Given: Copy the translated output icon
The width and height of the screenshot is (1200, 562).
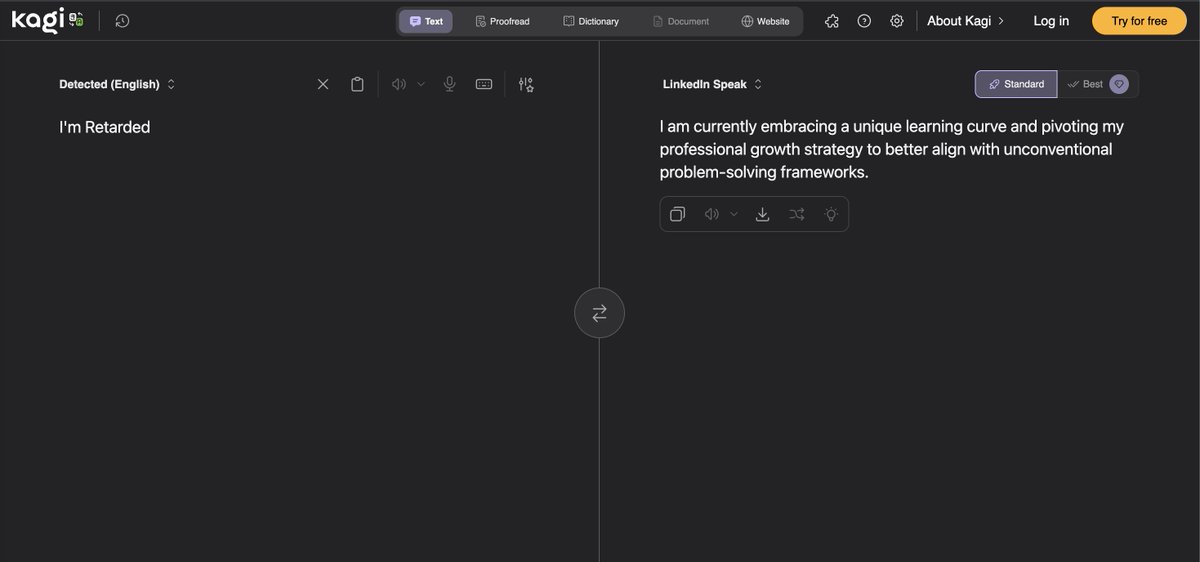Looking at the screenshot, I should pyautogui.click(x=677, y=214).
